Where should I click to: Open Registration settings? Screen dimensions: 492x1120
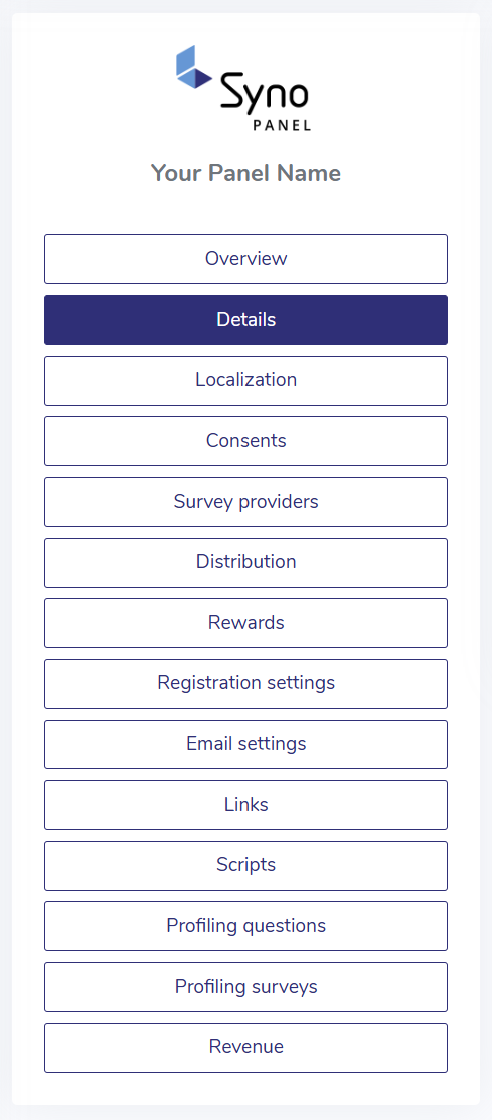point(246,684)
